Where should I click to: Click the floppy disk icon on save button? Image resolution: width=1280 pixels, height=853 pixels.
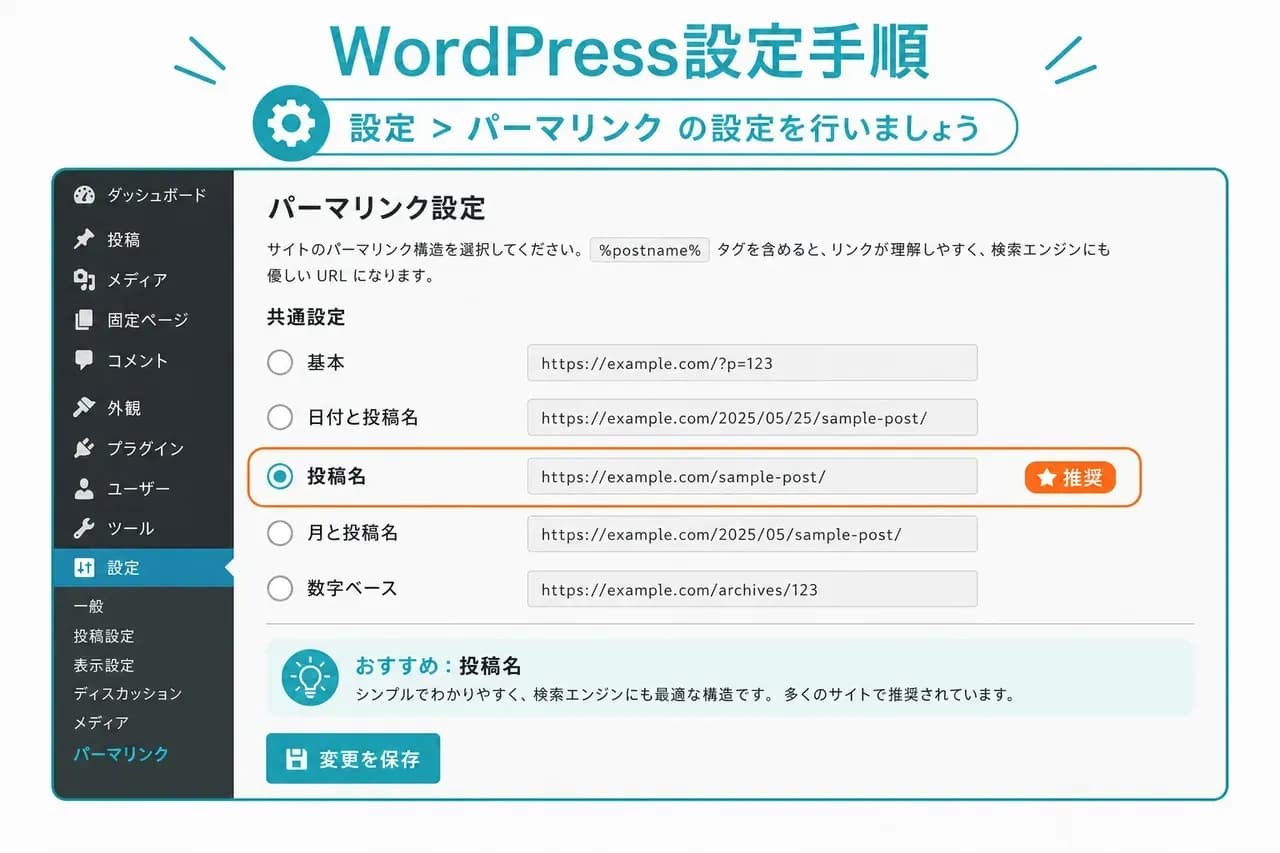click(x=296, y=759)
